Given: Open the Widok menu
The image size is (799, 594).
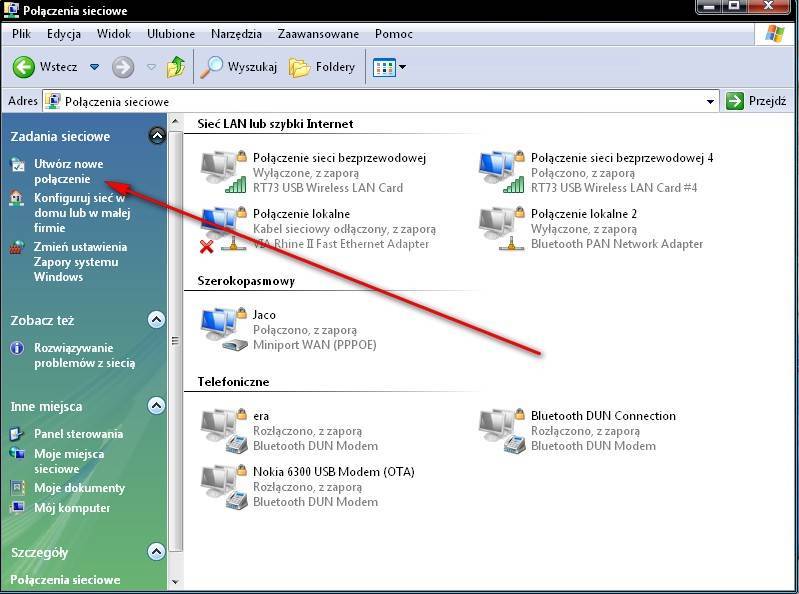Looking at the screenshot, I should point(114,34).
